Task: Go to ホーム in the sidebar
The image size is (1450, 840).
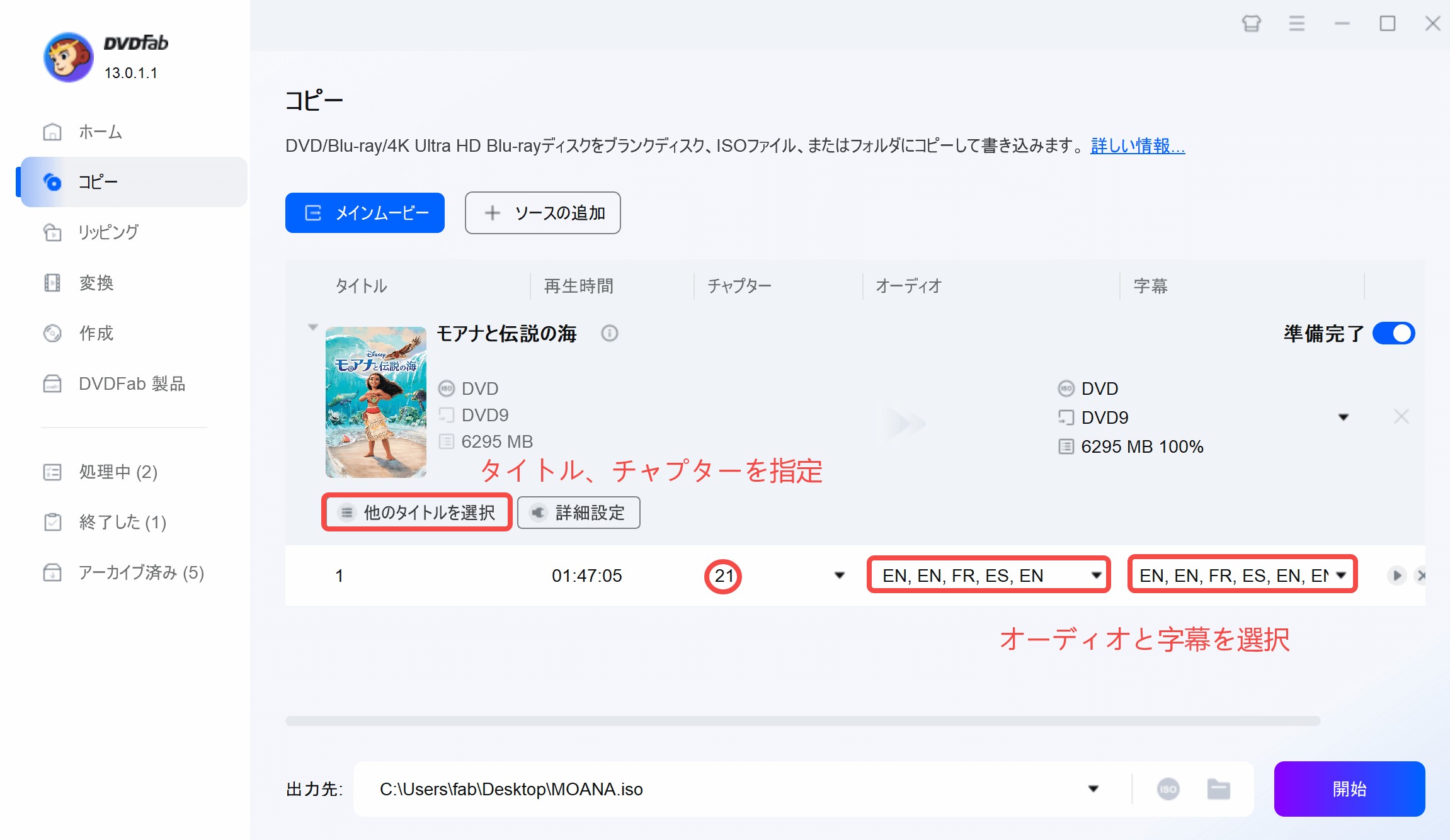Action: point(134,132)
